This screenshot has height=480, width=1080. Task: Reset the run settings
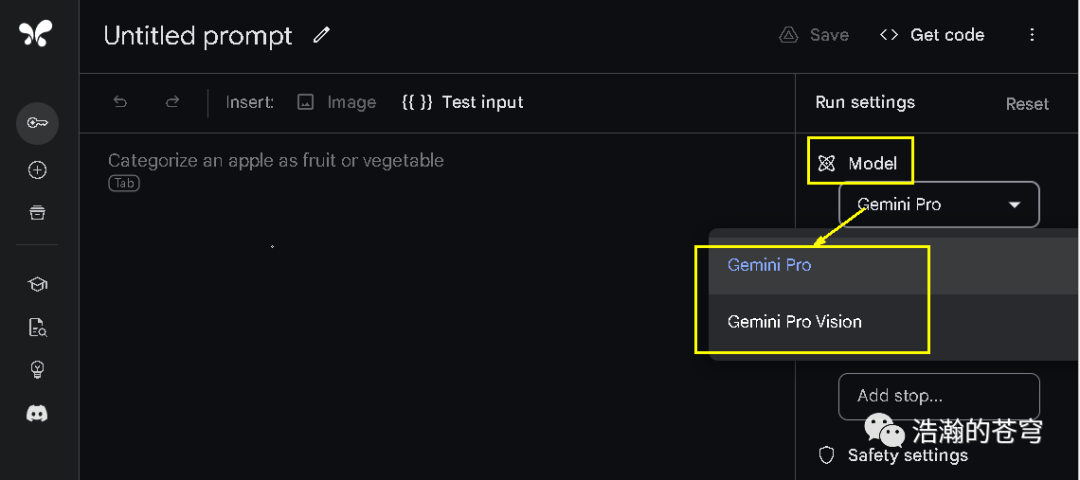[1027, 104]
